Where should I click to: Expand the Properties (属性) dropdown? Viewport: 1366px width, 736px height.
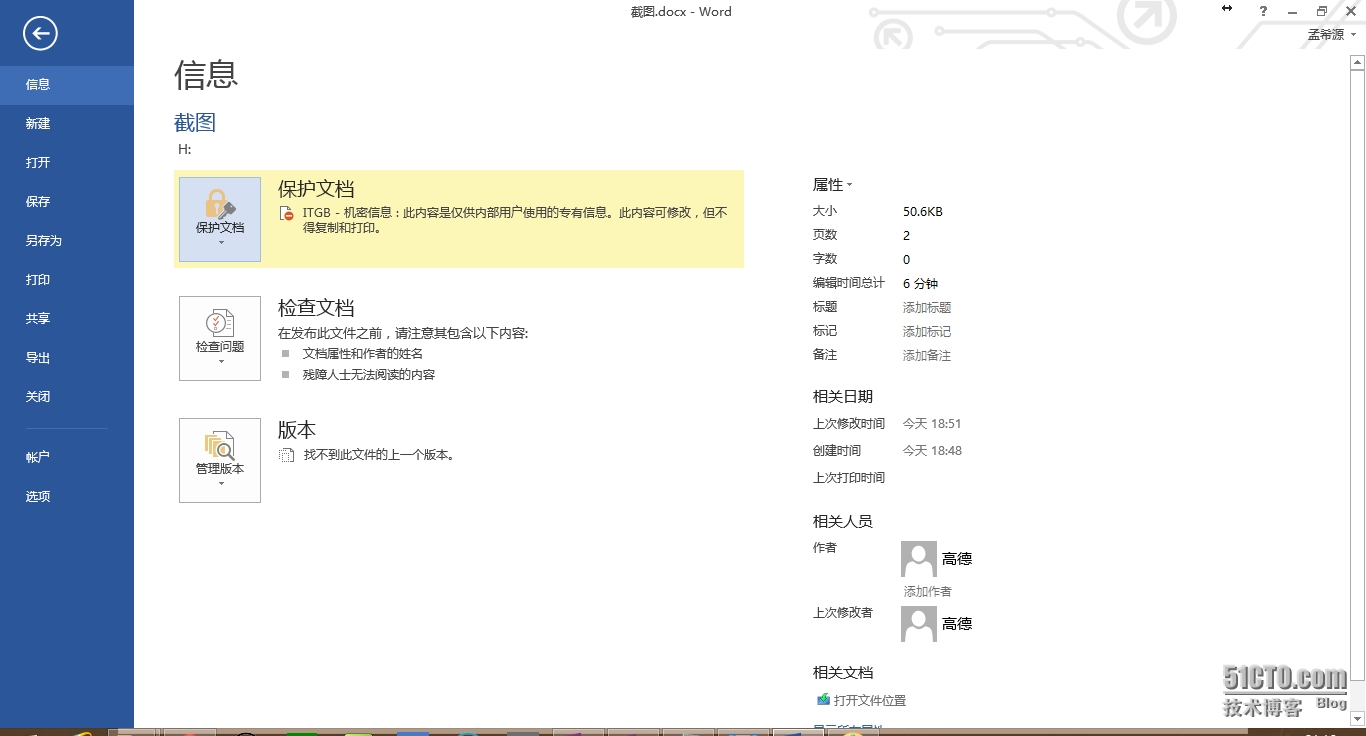tap(832, 185)
